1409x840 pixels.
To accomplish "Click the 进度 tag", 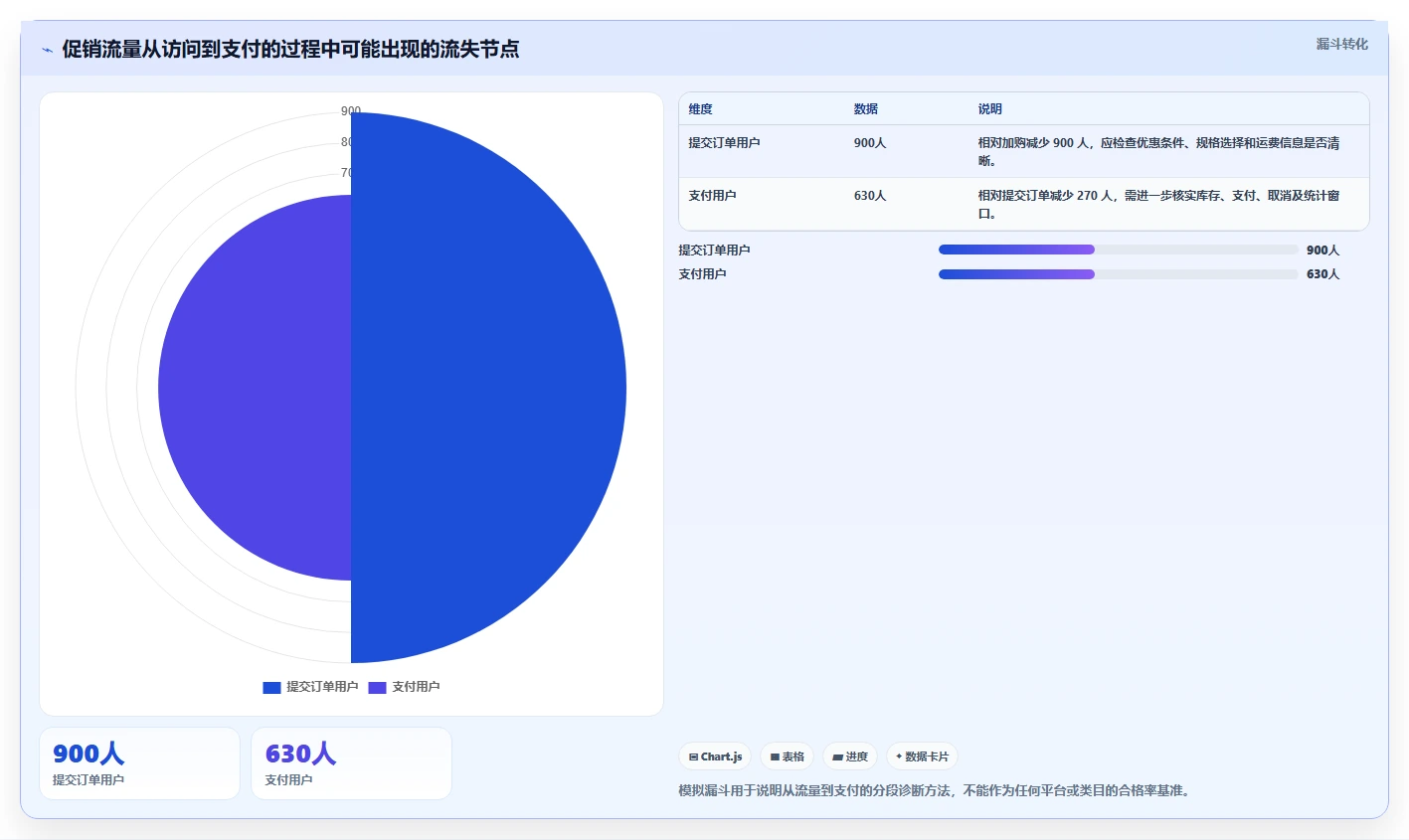I will 850,756.
